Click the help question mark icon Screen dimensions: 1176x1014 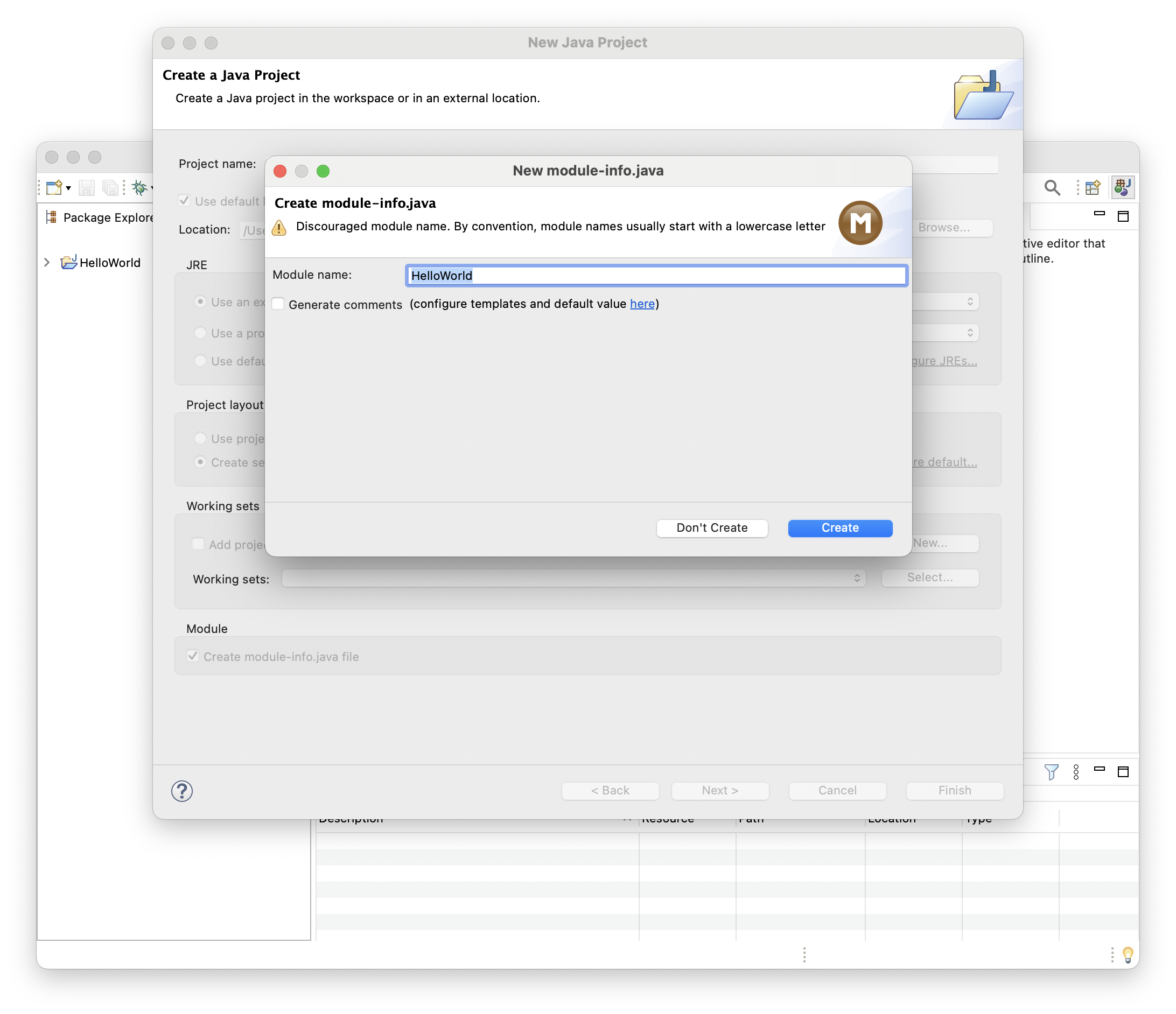(x=181, y=791)
